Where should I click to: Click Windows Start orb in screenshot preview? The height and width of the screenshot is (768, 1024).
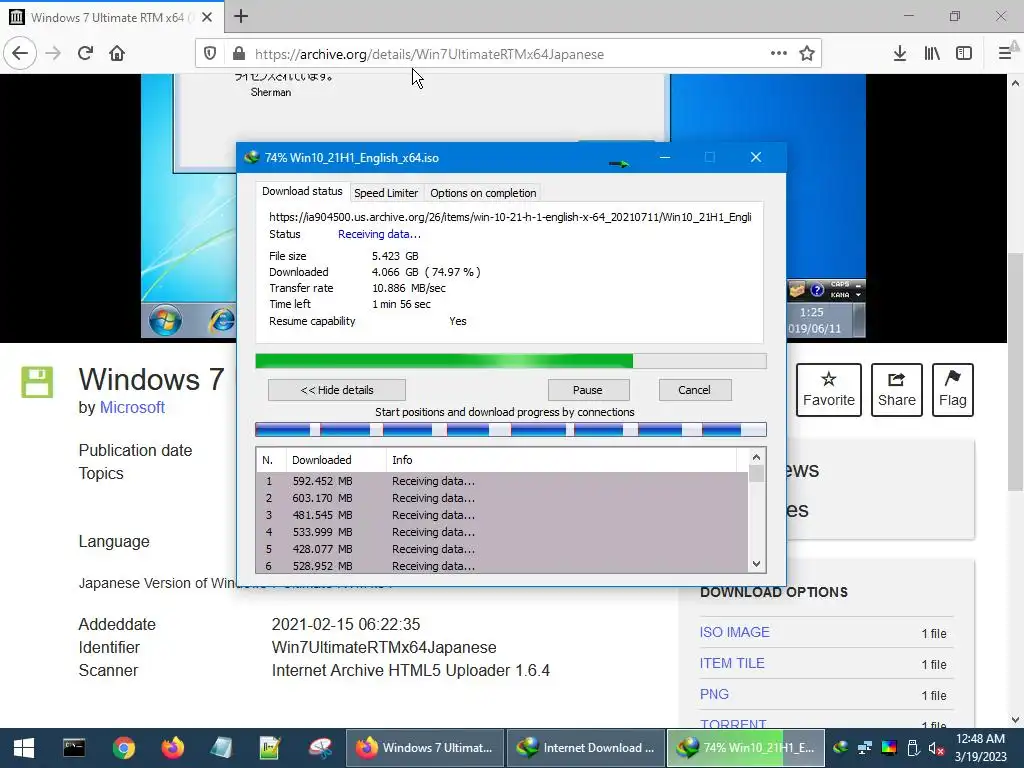165,321
